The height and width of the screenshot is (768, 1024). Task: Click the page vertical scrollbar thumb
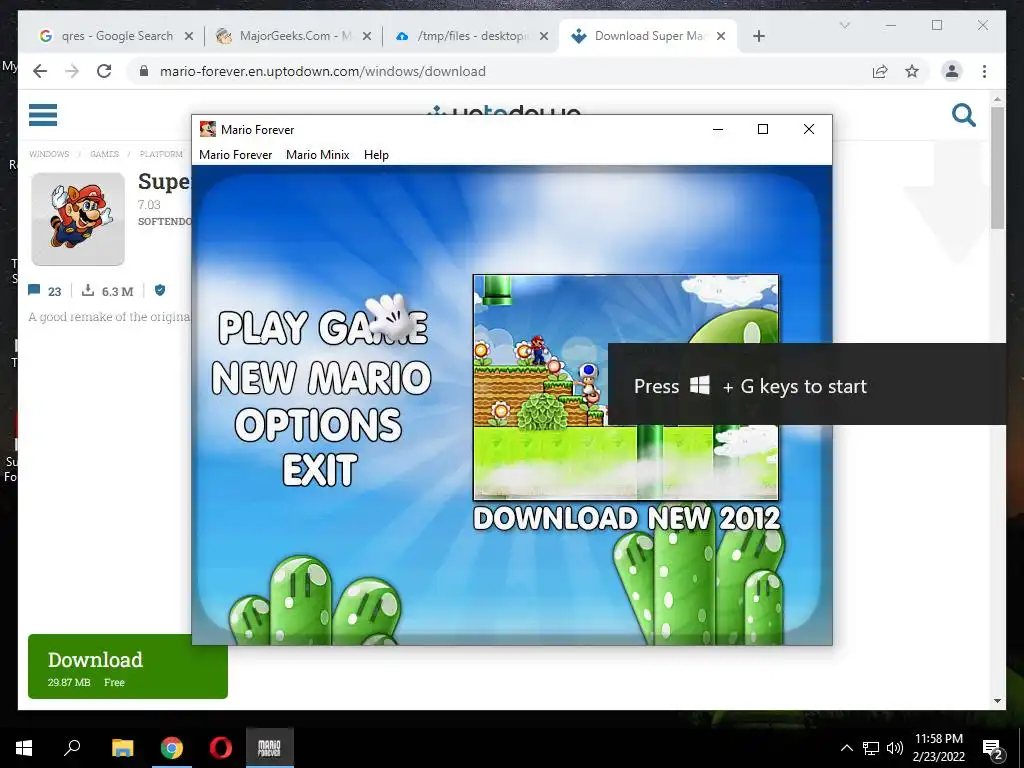click(997, 167)
